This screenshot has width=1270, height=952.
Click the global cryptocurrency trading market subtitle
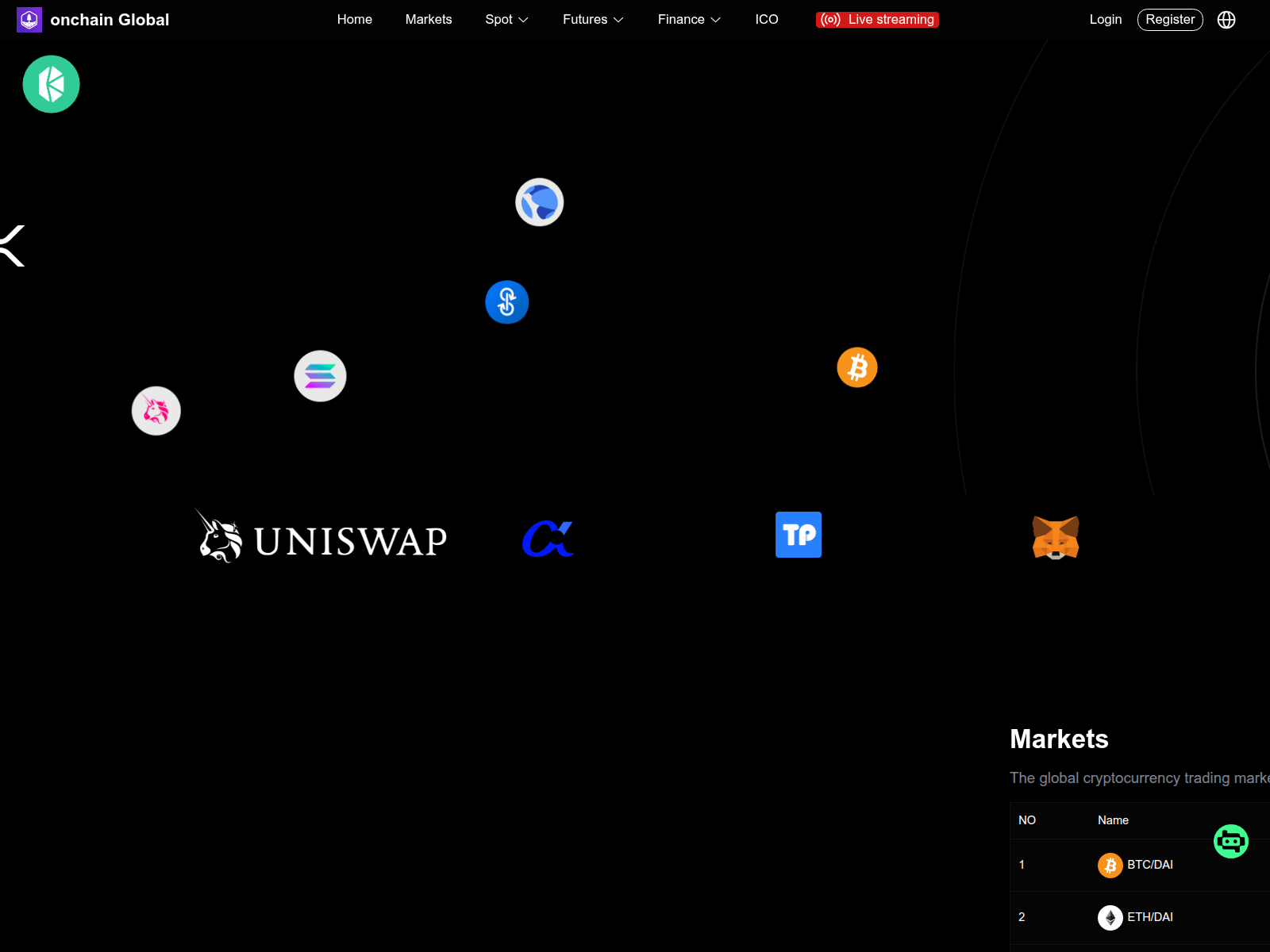coord(1140,778)
